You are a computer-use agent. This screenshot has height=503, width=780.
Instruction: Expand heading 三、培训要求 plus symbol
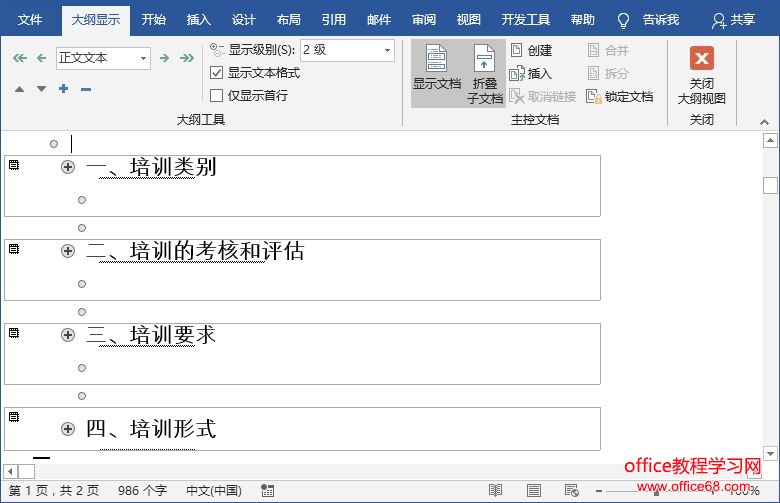click(68, 335)
